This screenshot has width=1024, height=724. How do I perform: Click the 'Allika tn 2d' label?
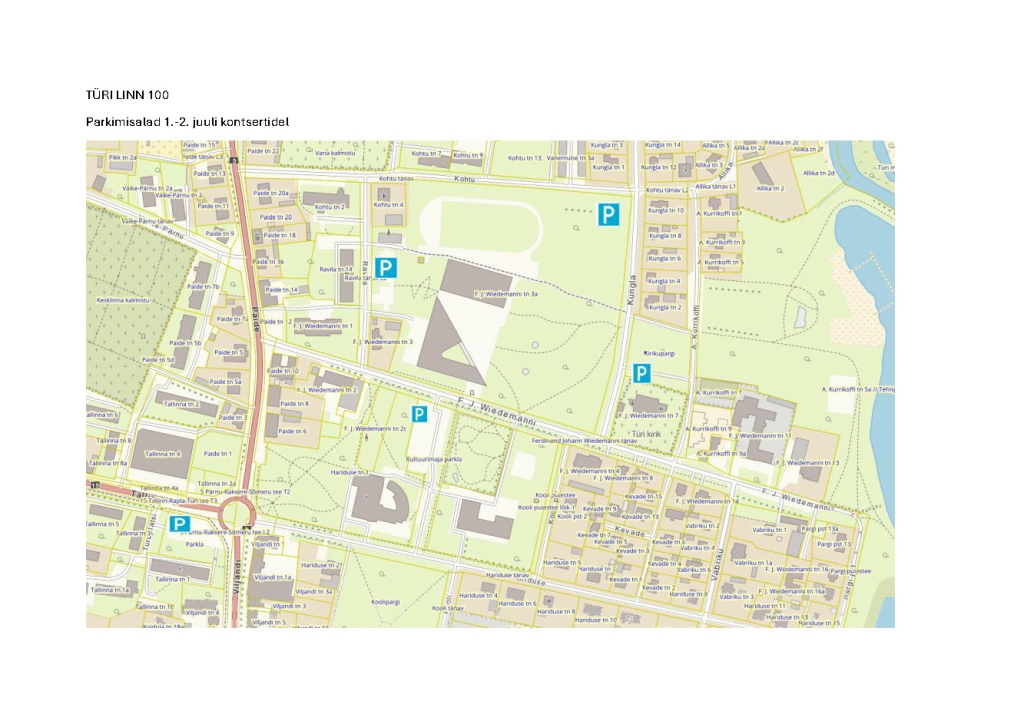[x=819, y=173]
